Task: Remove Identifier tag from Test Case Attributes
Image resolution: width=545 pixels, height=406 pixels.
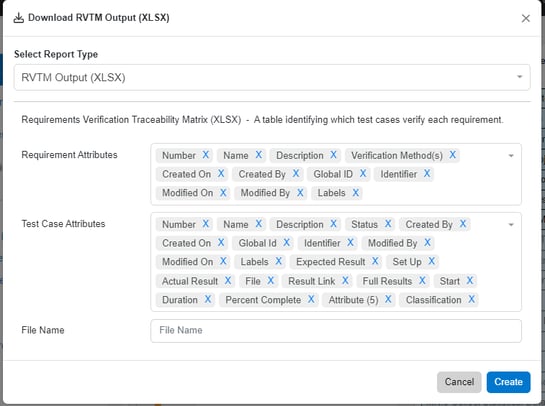Action: 350,243
